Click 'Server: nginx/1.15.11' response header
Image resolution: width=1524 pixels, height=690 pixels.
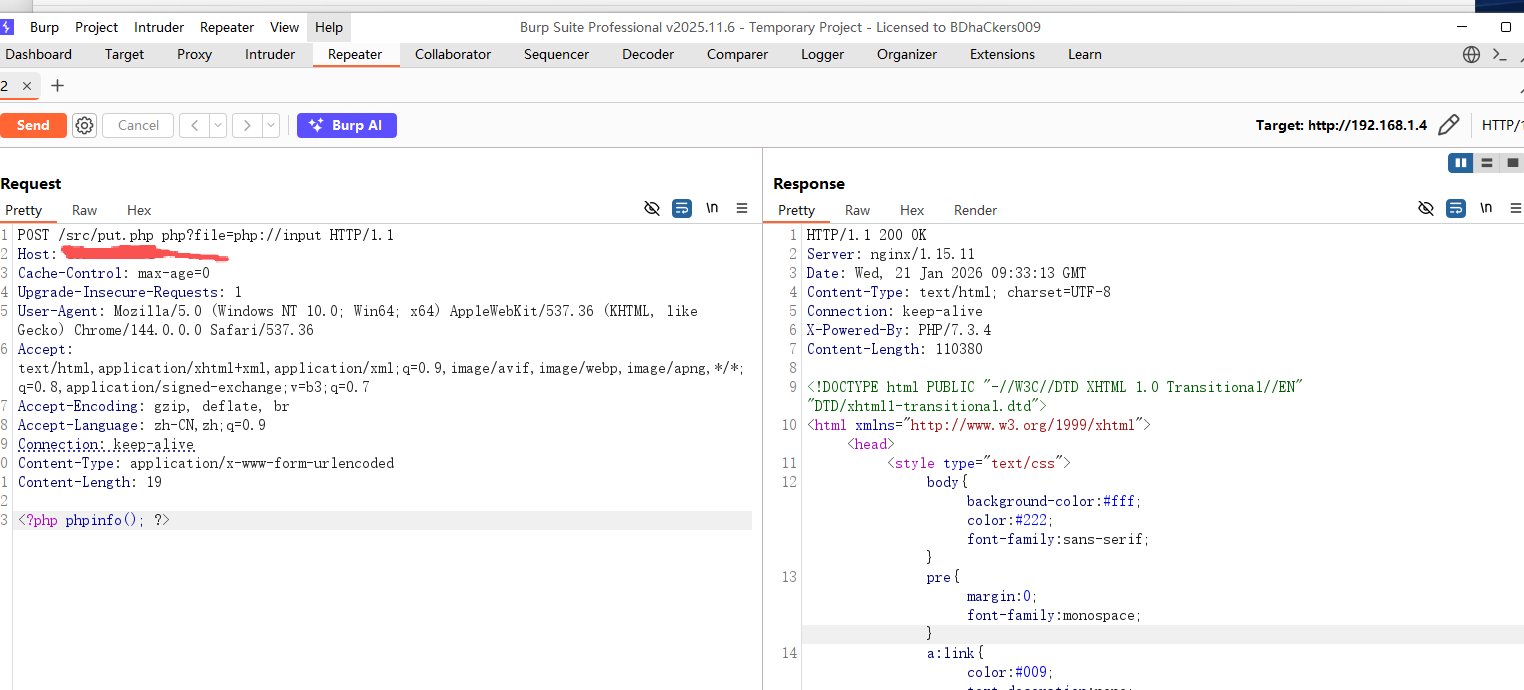click(891, 254)
